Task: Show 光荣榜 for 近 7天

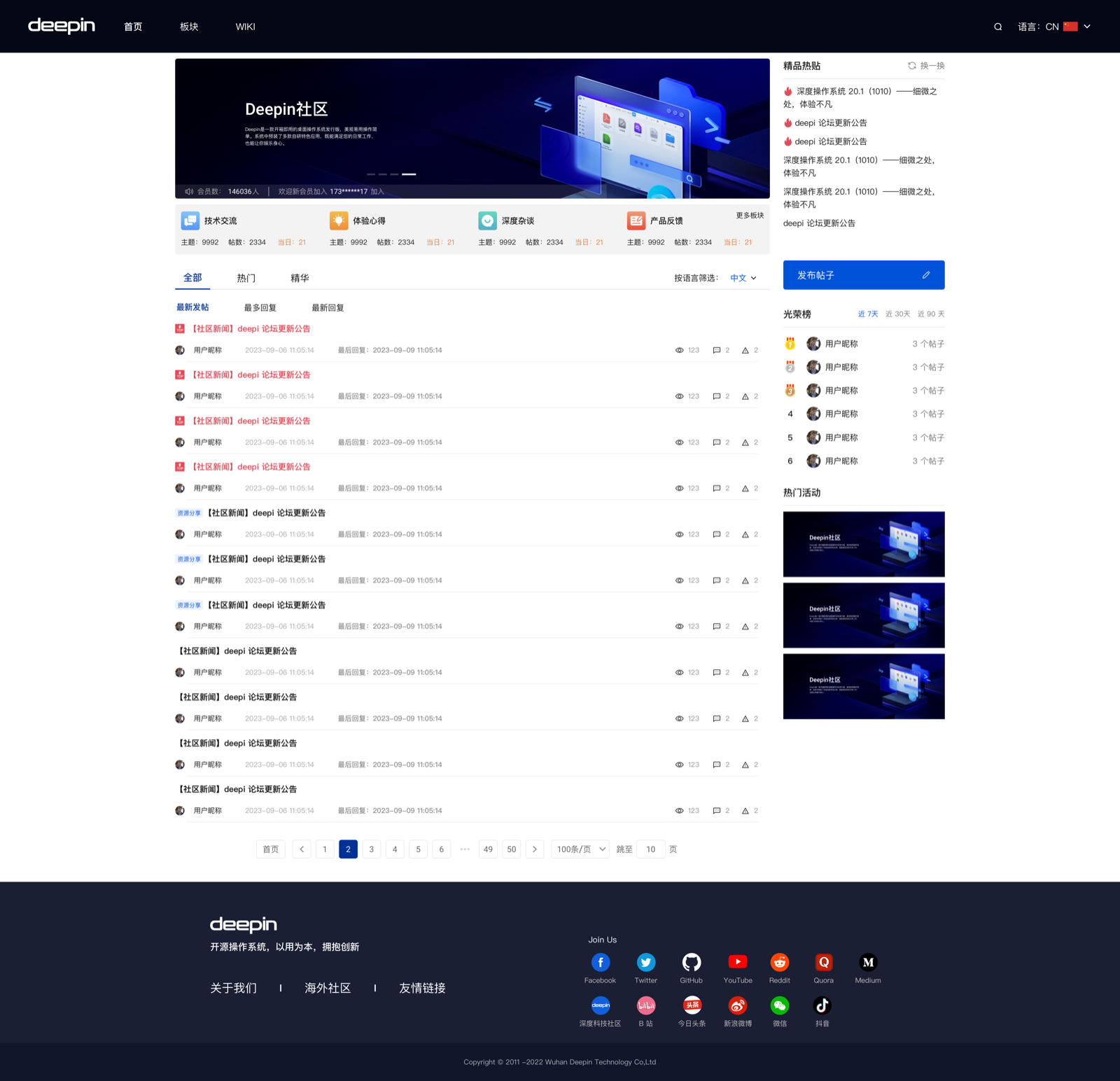Action: click(x=868, y=314)
